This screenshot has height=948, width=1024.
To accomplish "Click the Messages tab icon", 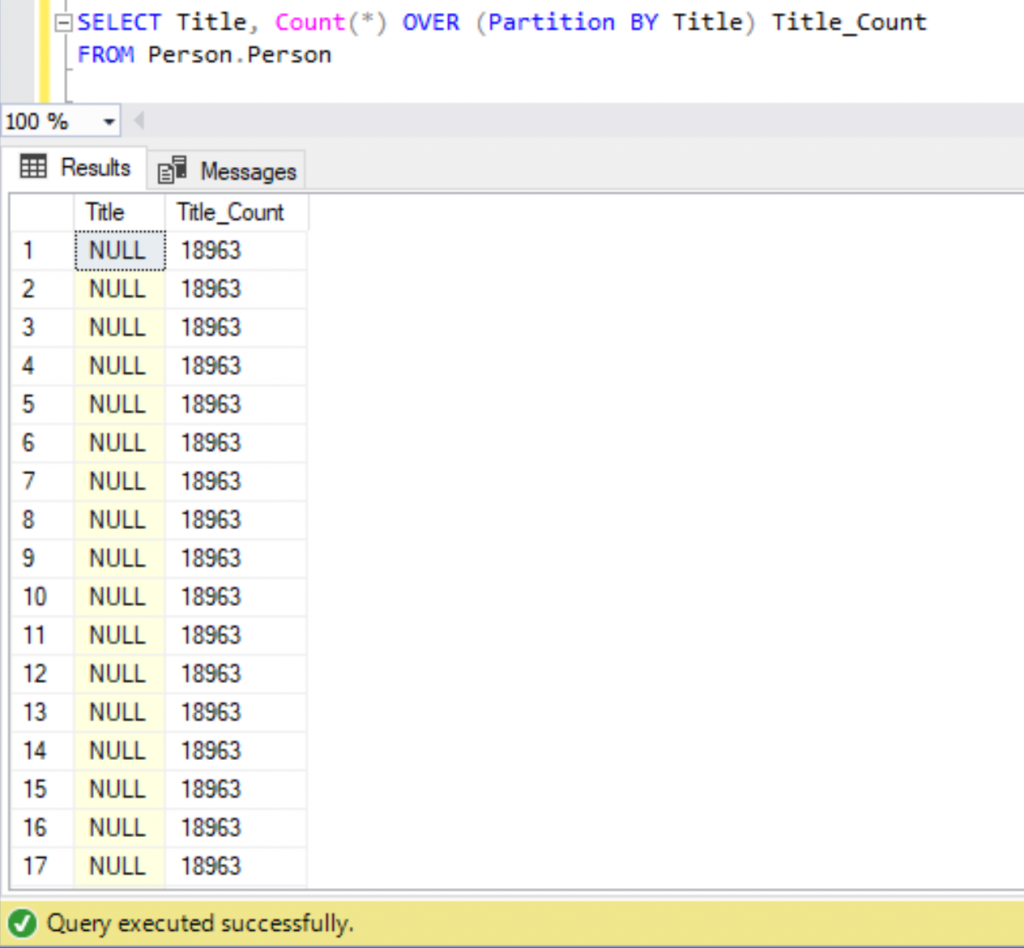I will 172,170.
